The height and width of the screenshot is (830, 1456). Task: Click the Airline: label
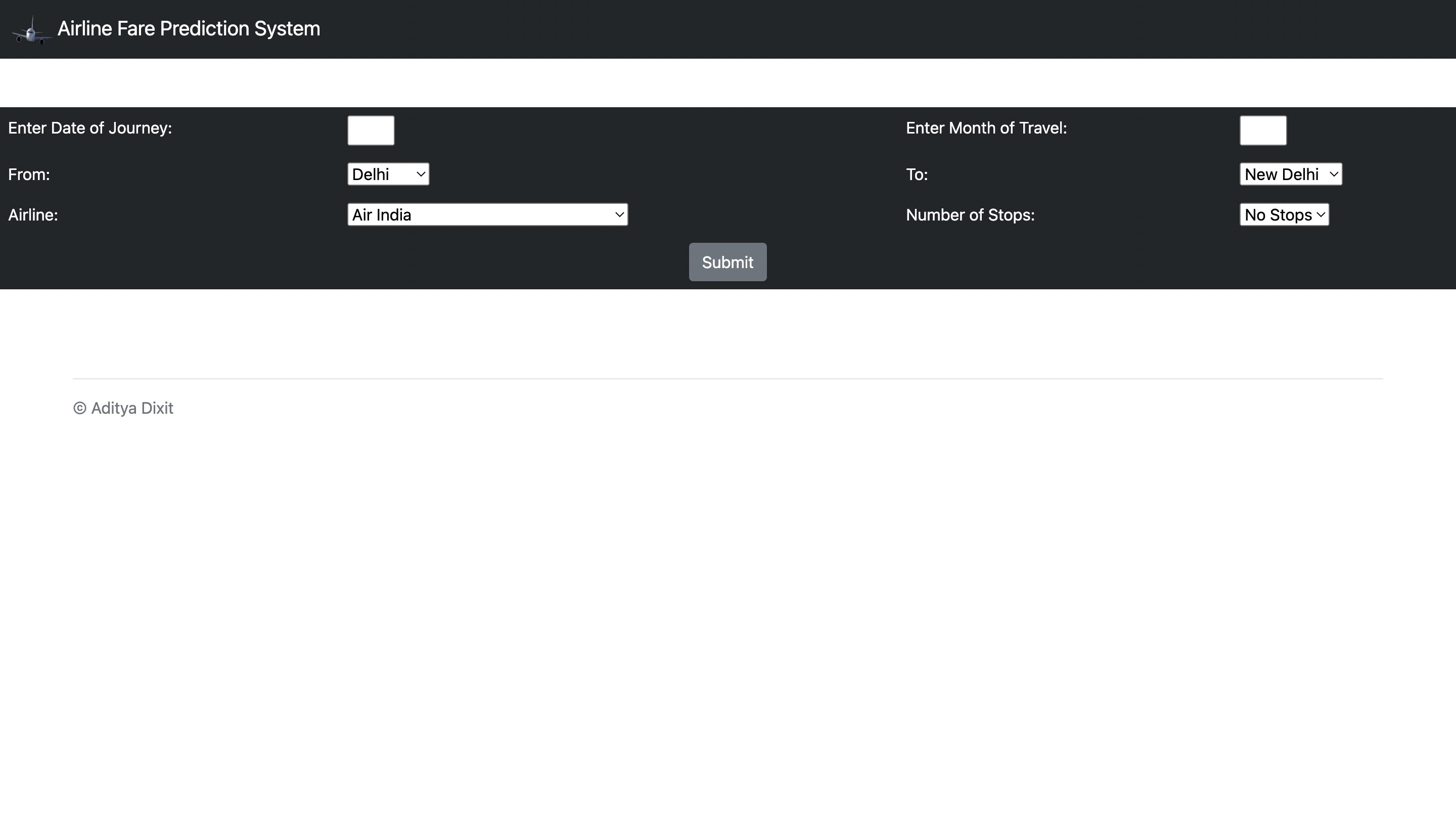pos(32,215)
